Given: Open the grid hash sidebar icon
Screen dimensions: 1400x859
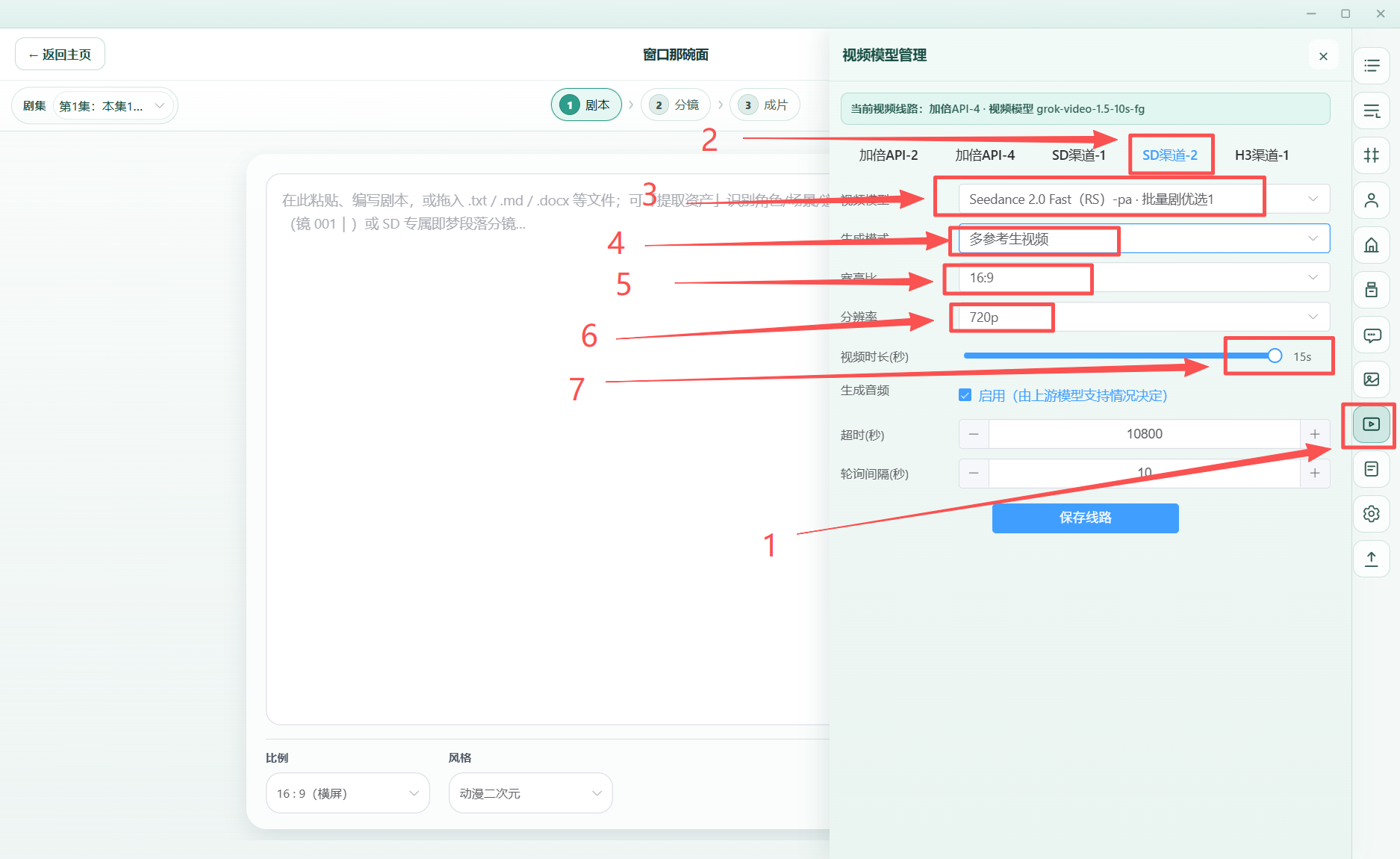Looking at the screenshot, I should click(x=1372, y=155).
